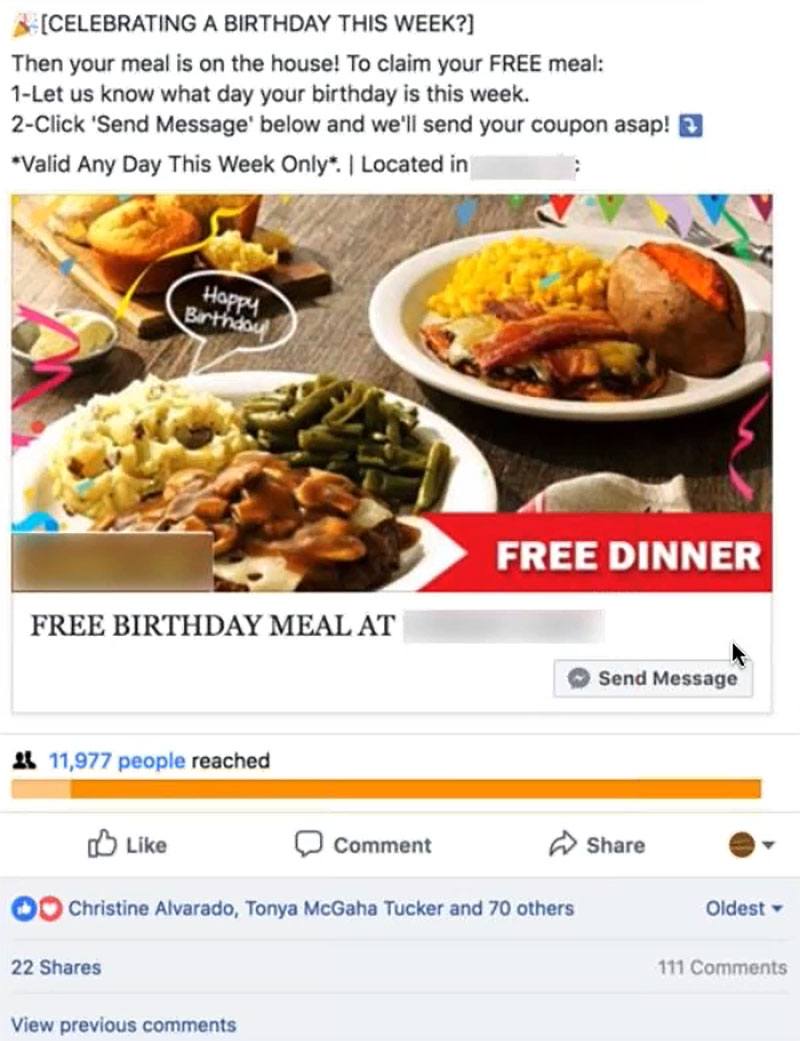Screen dimensions: 800x1041
Task: Open the profile avatar selector dropdown
Action: (x=752, y=844)
